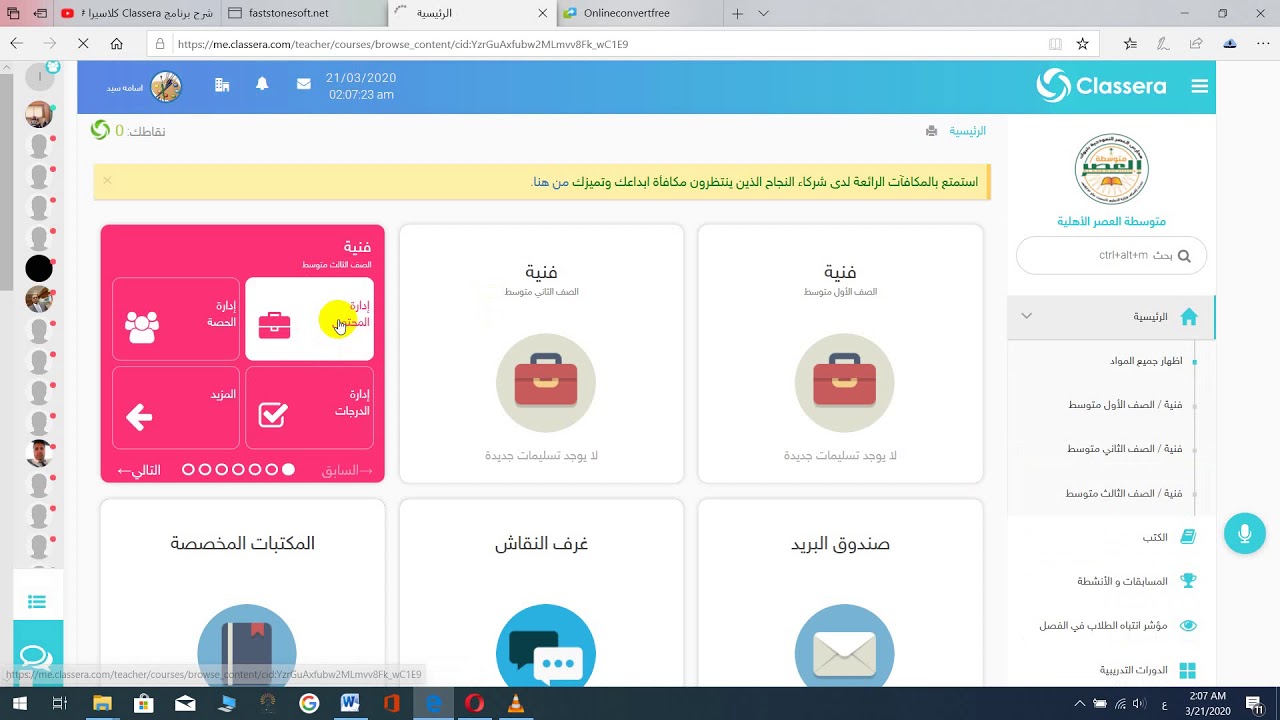Click the search magnifier icon

1184,256
